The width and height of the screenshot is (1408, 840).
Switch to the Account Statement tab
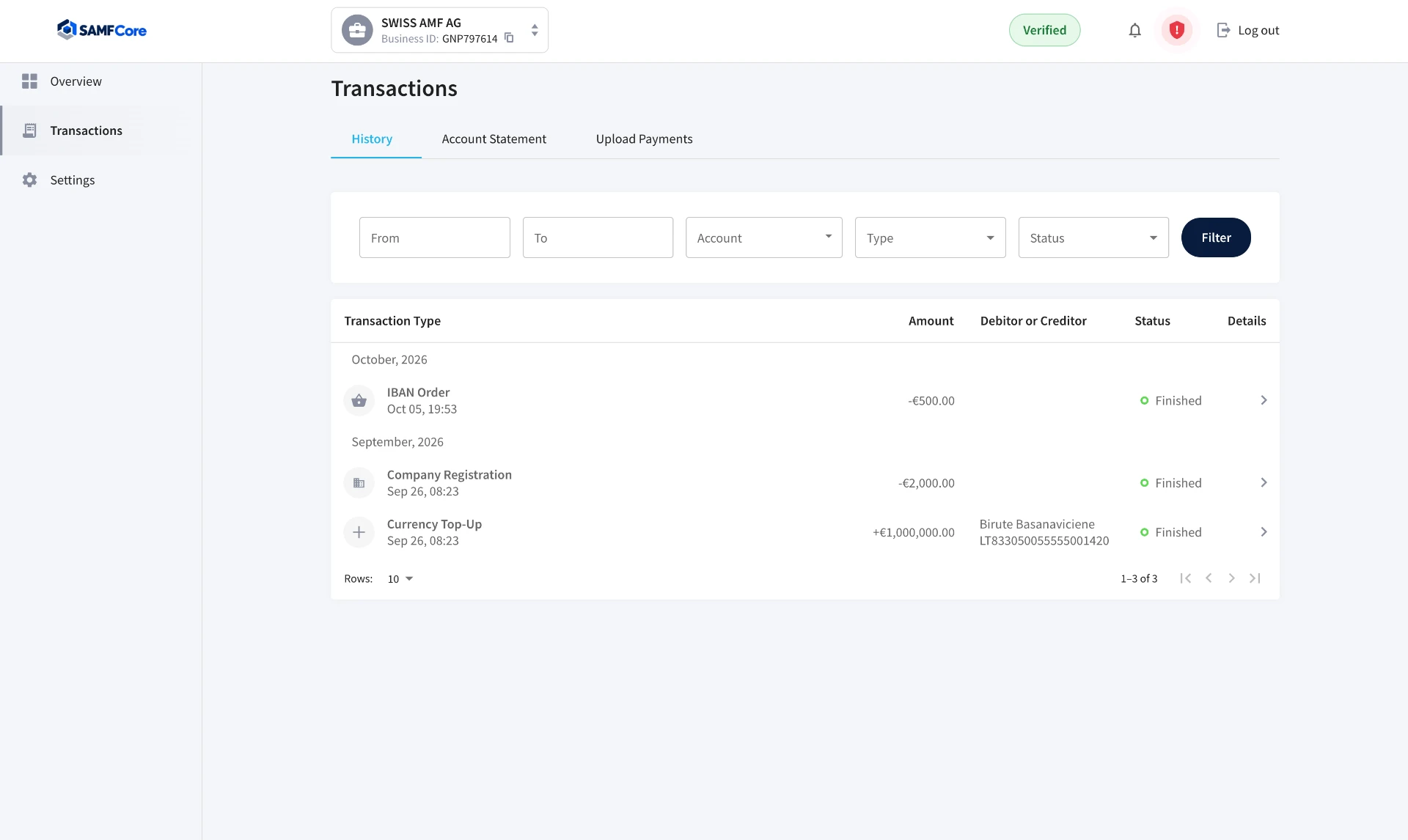pos(494,139)
